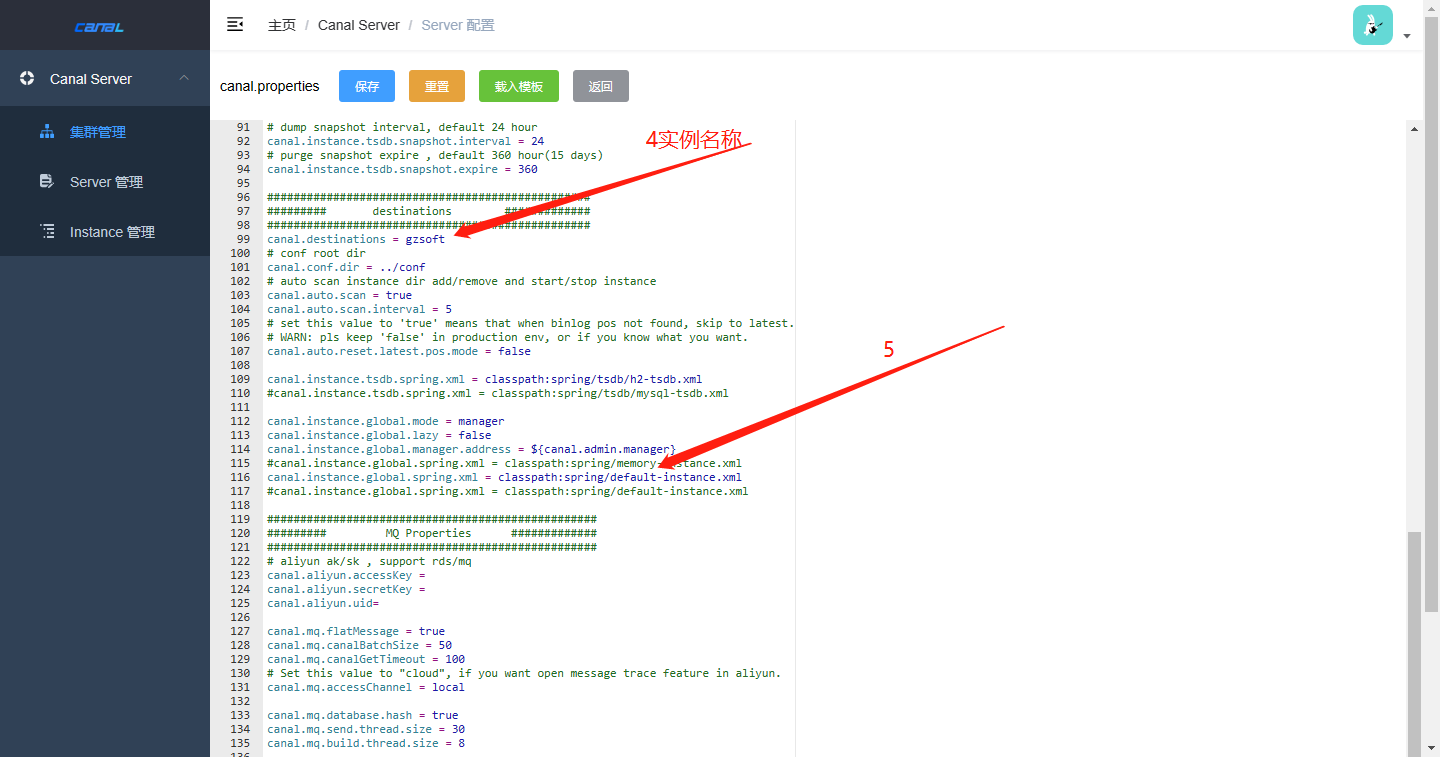Click line canal.mq.accessChannel = local

click(x=366, y=687)
